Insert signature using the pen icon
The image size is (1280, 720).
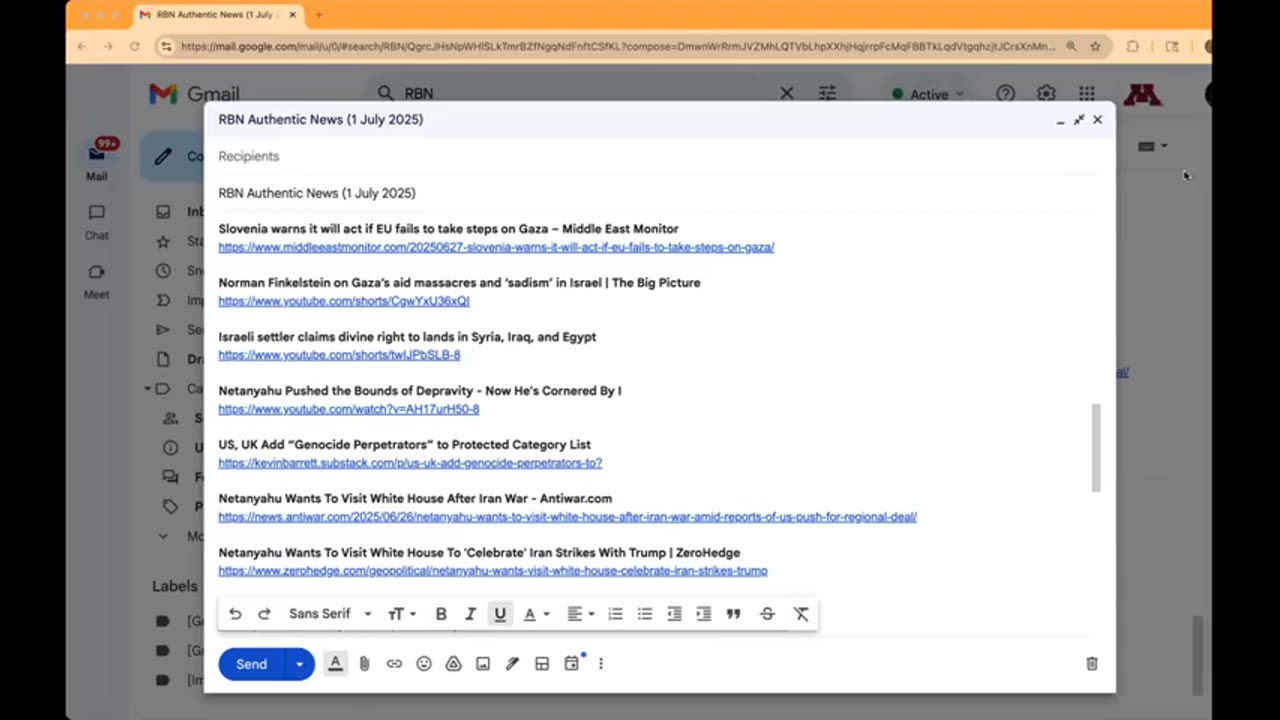(x=512, y=664)
